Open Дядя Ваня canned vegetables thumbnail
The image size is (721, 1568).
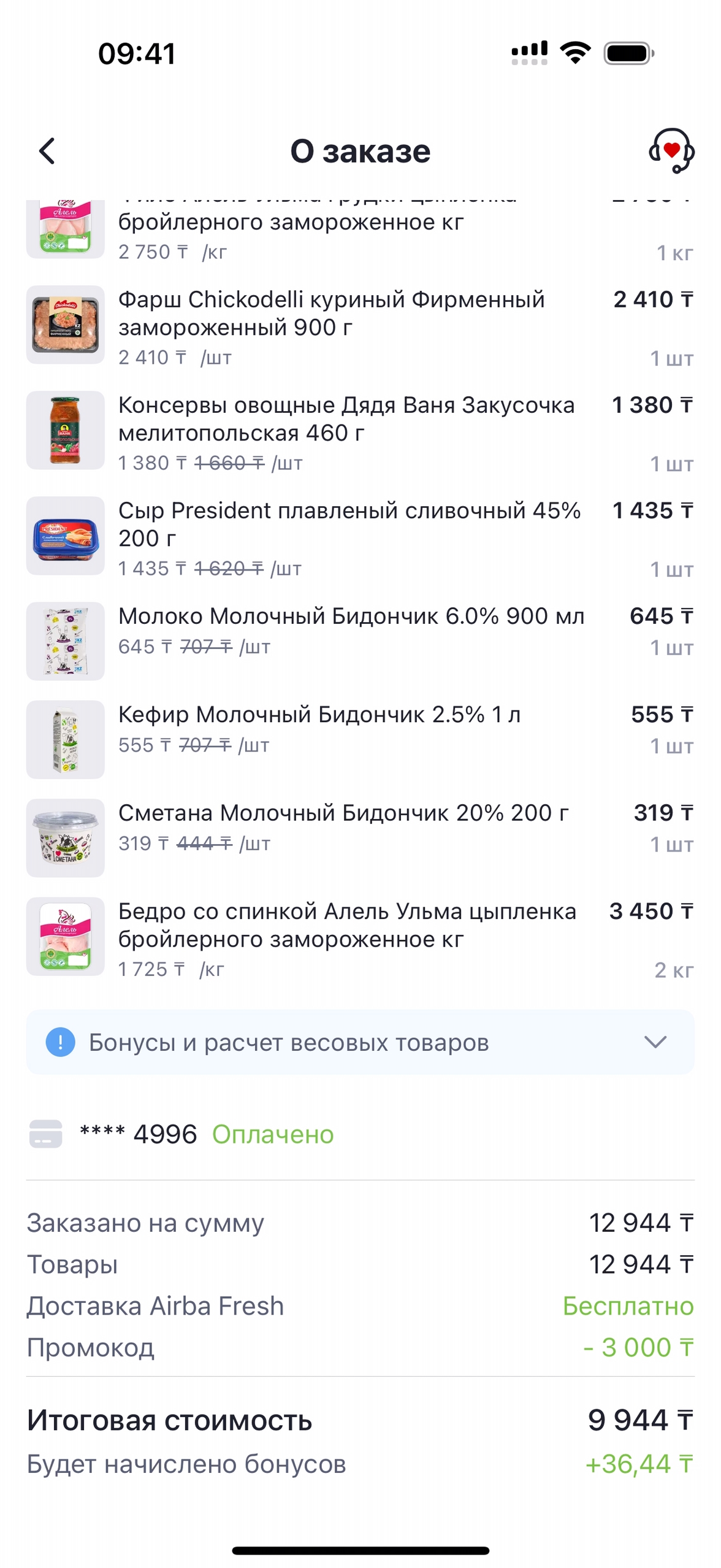(65, 430)
